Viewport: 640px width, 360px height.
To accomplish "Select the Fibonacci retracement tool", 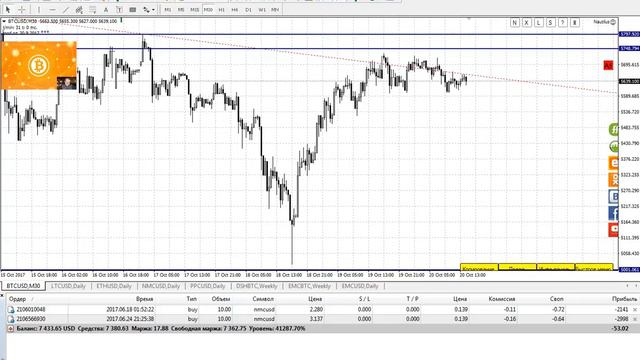I will click(x=93, y=9).
